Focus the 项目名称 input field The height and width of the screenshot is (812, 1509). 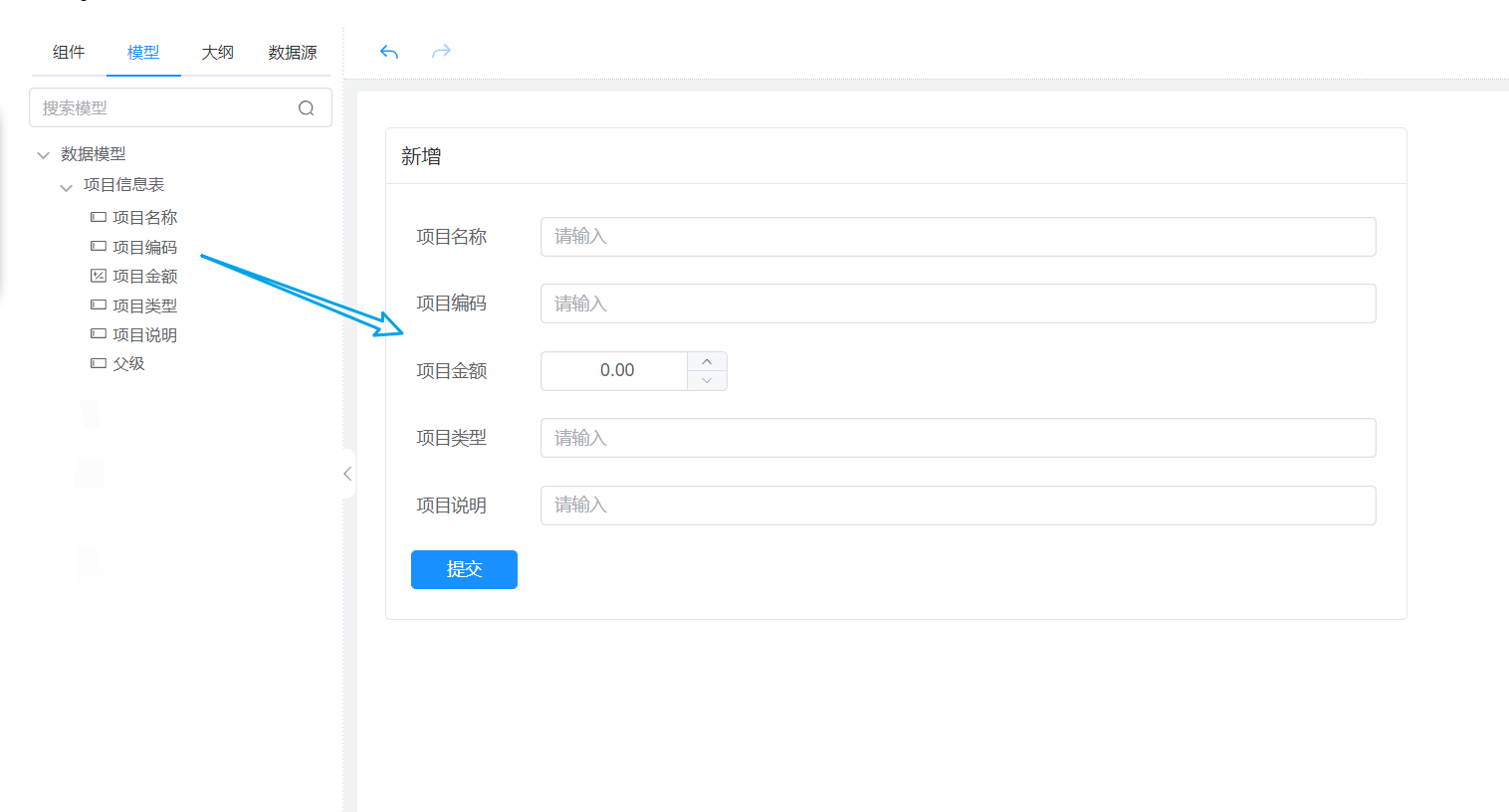point(958,237)
